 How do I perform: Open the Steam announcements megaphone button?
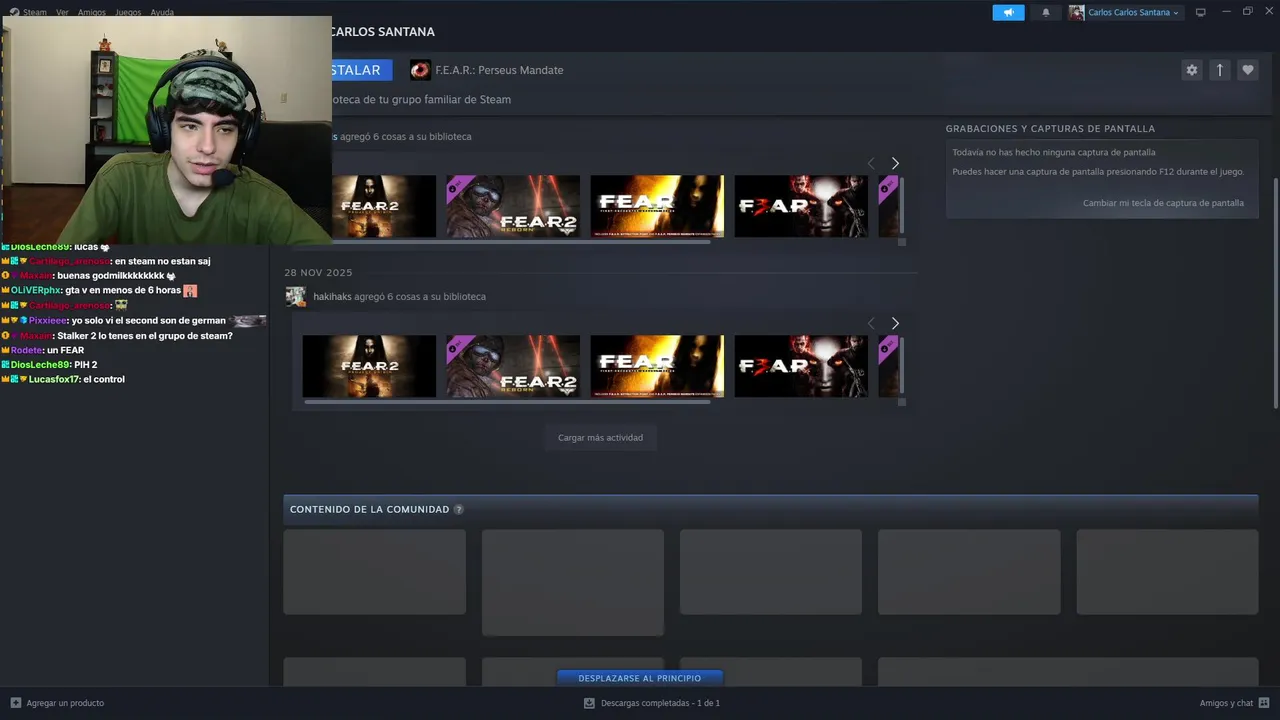tap(1008, 12)
